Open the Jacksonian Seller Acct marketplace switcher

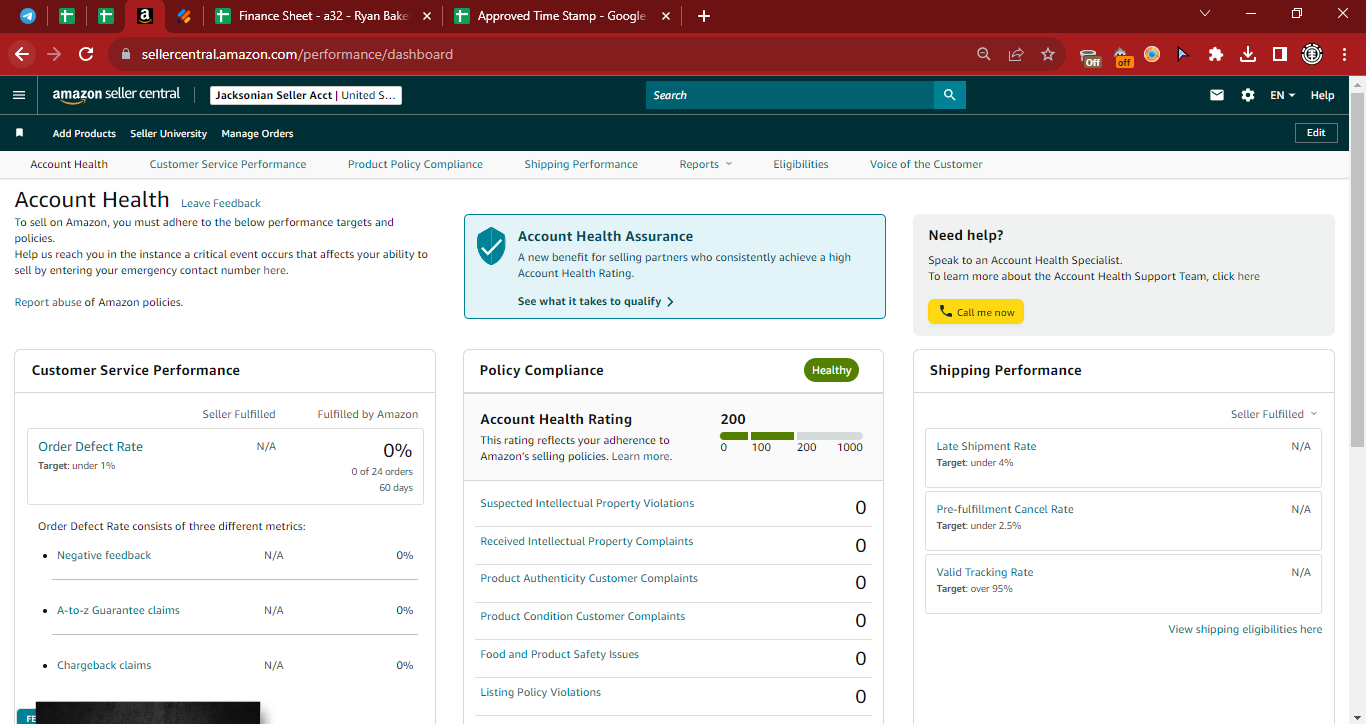pyautogui.click(x=306, y=95)
